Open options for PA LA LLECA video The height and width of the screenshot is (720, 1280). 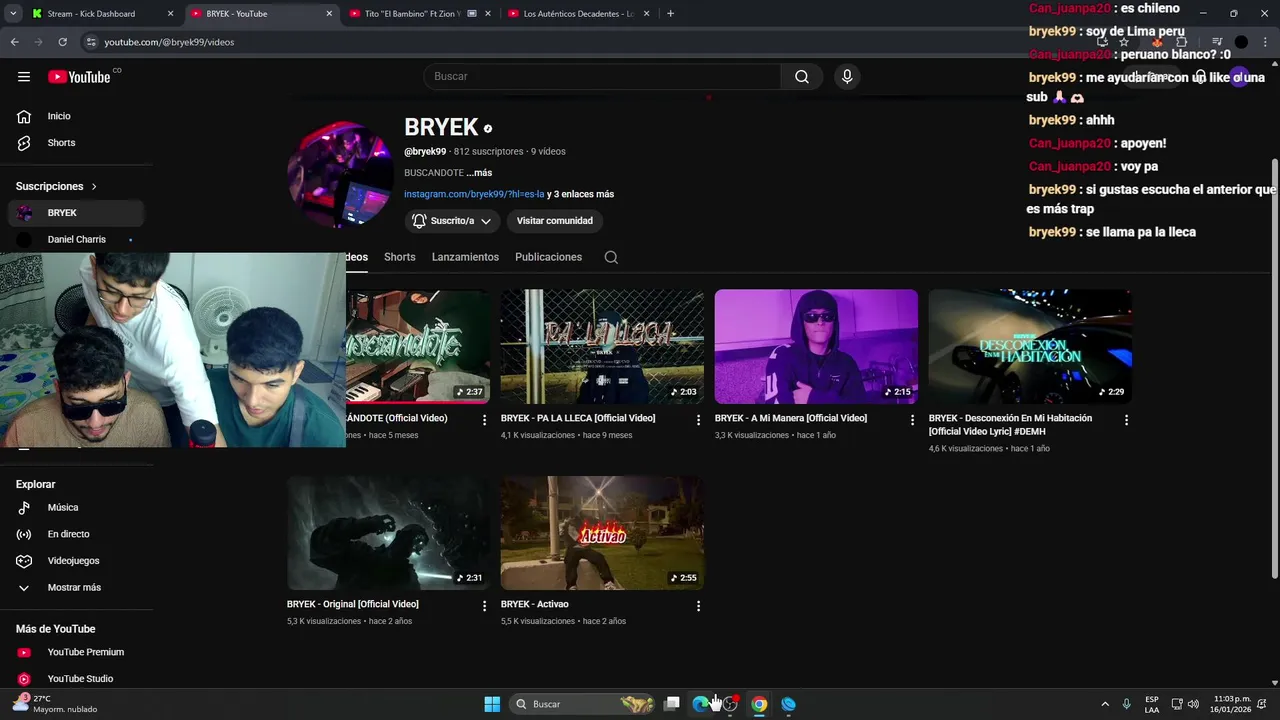coord(698,420)
